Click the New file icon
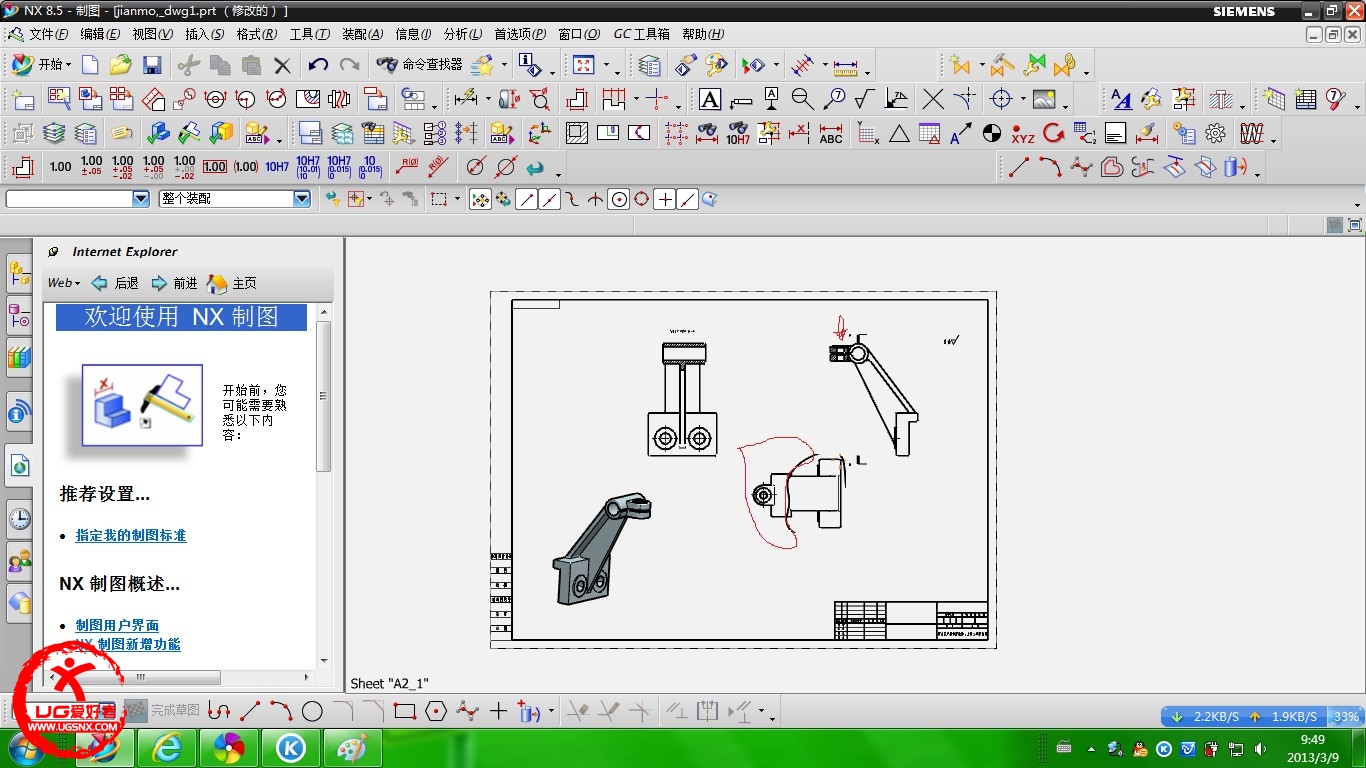The width and height of the screenshot is (1366, 768). coord(90,66)
